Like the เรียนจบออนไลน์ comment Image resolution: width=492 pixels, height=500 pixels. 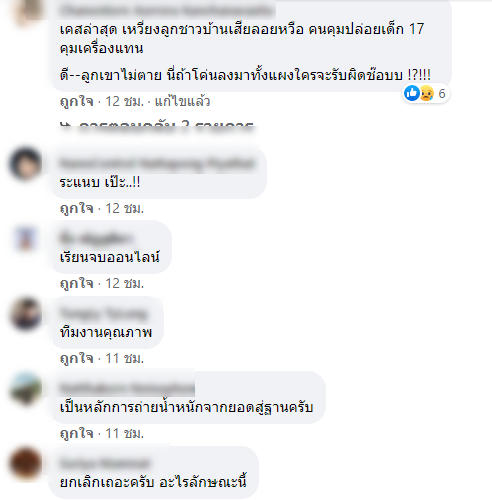click(x=76, y=284)
